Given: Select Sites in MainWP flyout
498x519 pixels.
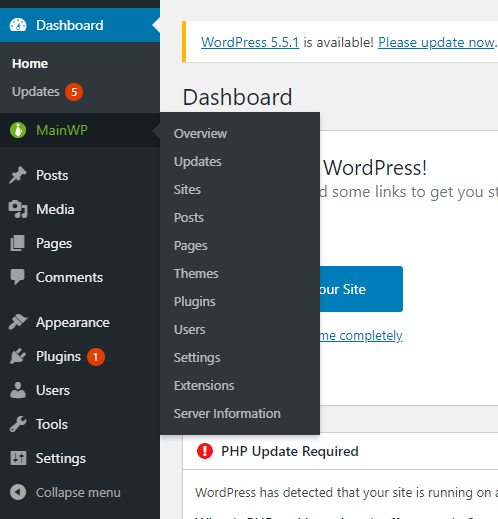Looking at the screenshot, I should (x=187, y=190).
